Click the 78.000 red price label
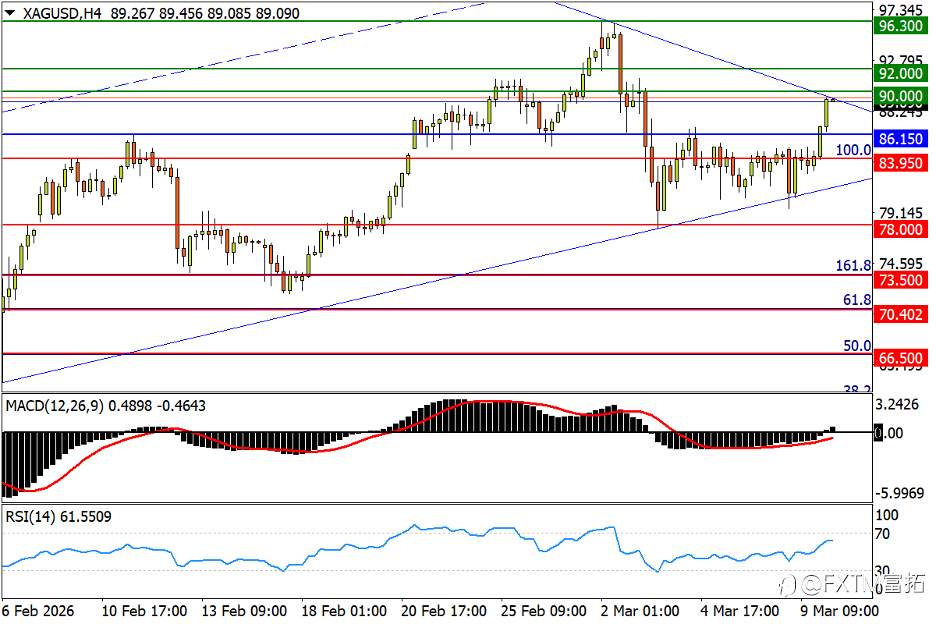This screenshot has width=936, height=624. (901, 229)
